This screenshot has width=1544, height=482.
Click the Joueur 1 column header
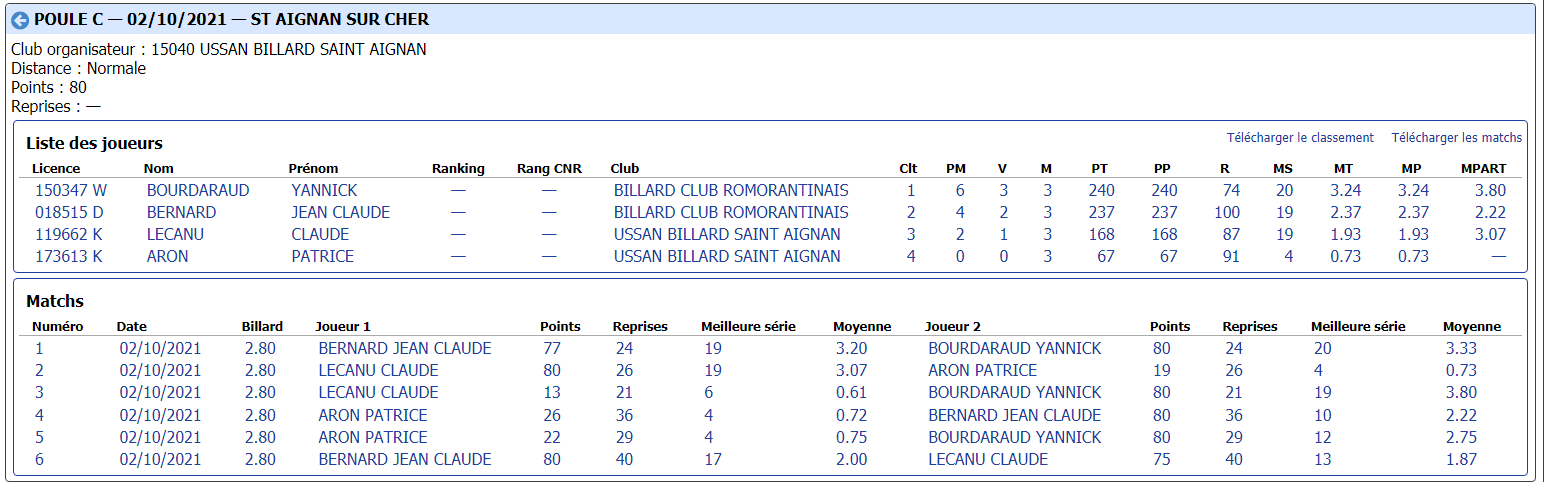coord(343,326)
